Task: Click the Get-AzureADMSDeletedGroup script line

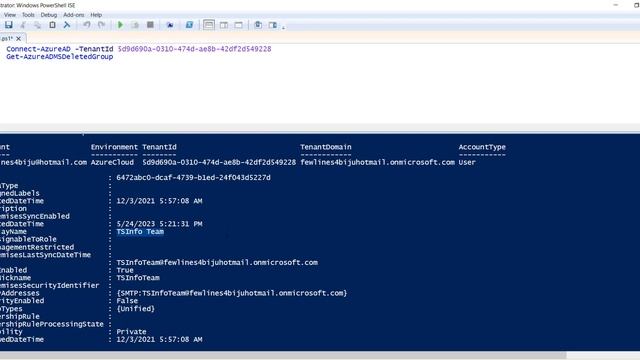Action: point(60,57)
